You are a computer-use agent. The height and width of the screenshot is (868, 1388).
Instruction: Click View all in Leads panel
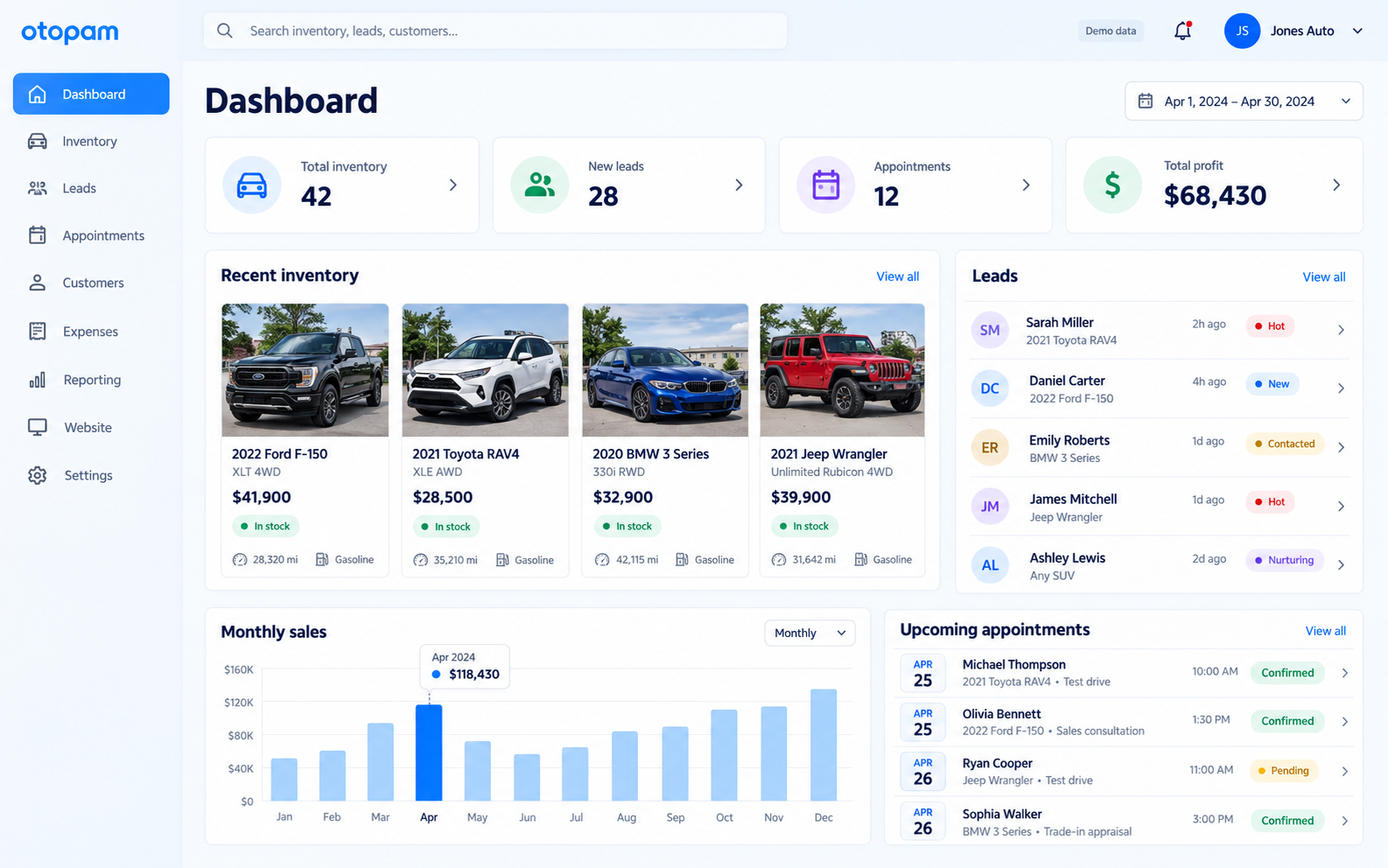pos(1324,276)
